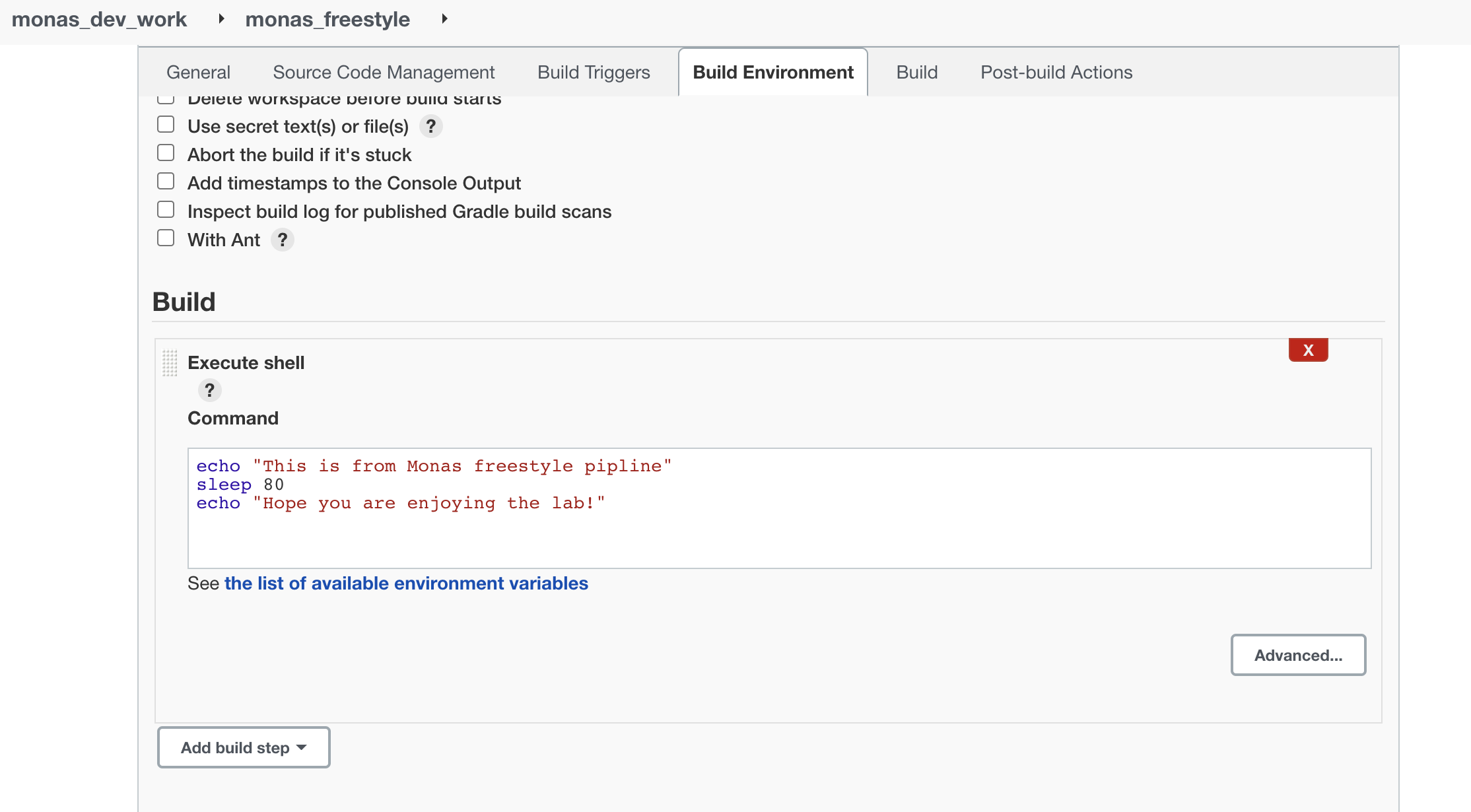Open help for Use secret text(s) or file(s)

click(x=431, y=126)
